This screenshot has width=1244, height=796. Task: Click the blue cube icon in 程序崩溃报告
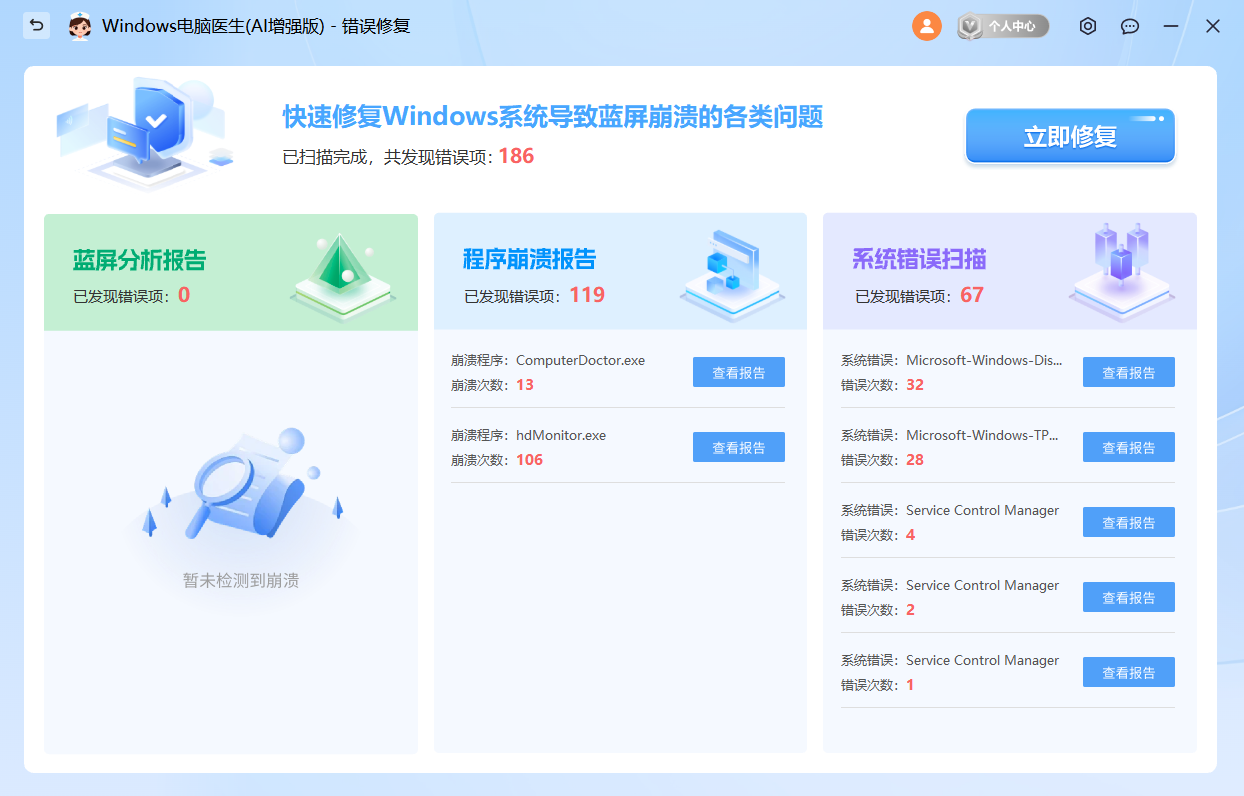732,270
